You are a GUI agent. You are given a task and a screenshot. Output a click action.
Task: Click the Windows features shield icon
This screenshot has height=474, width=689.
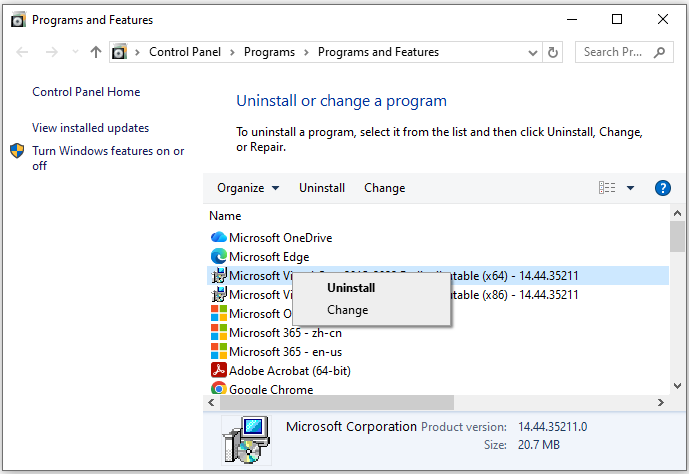[x=17, y=151]
